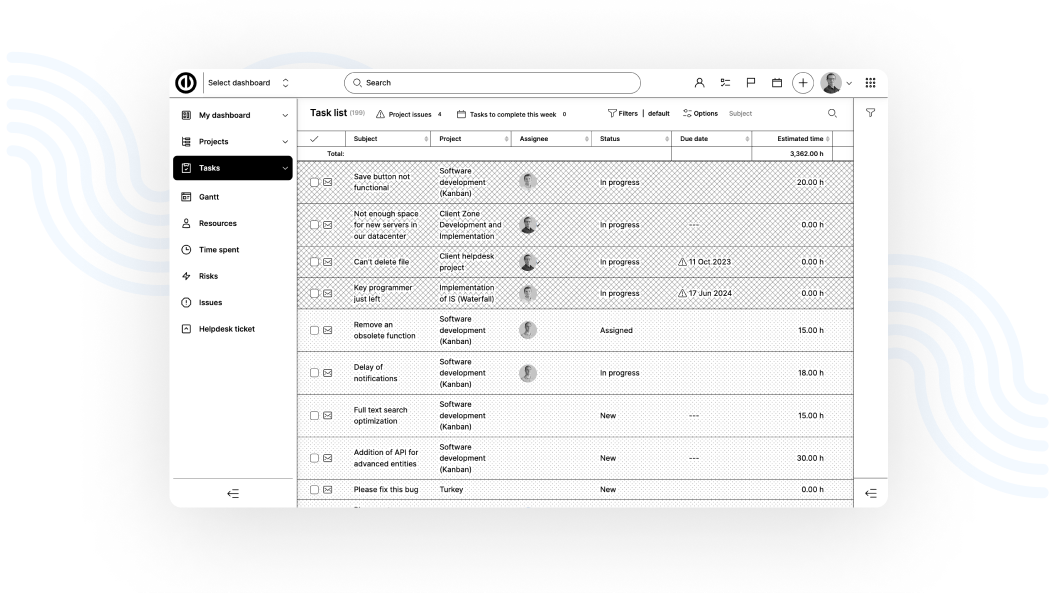Open the checklist icon in top bar
The height and width of the screenshot is (593, 1058).
pos(725,83)
